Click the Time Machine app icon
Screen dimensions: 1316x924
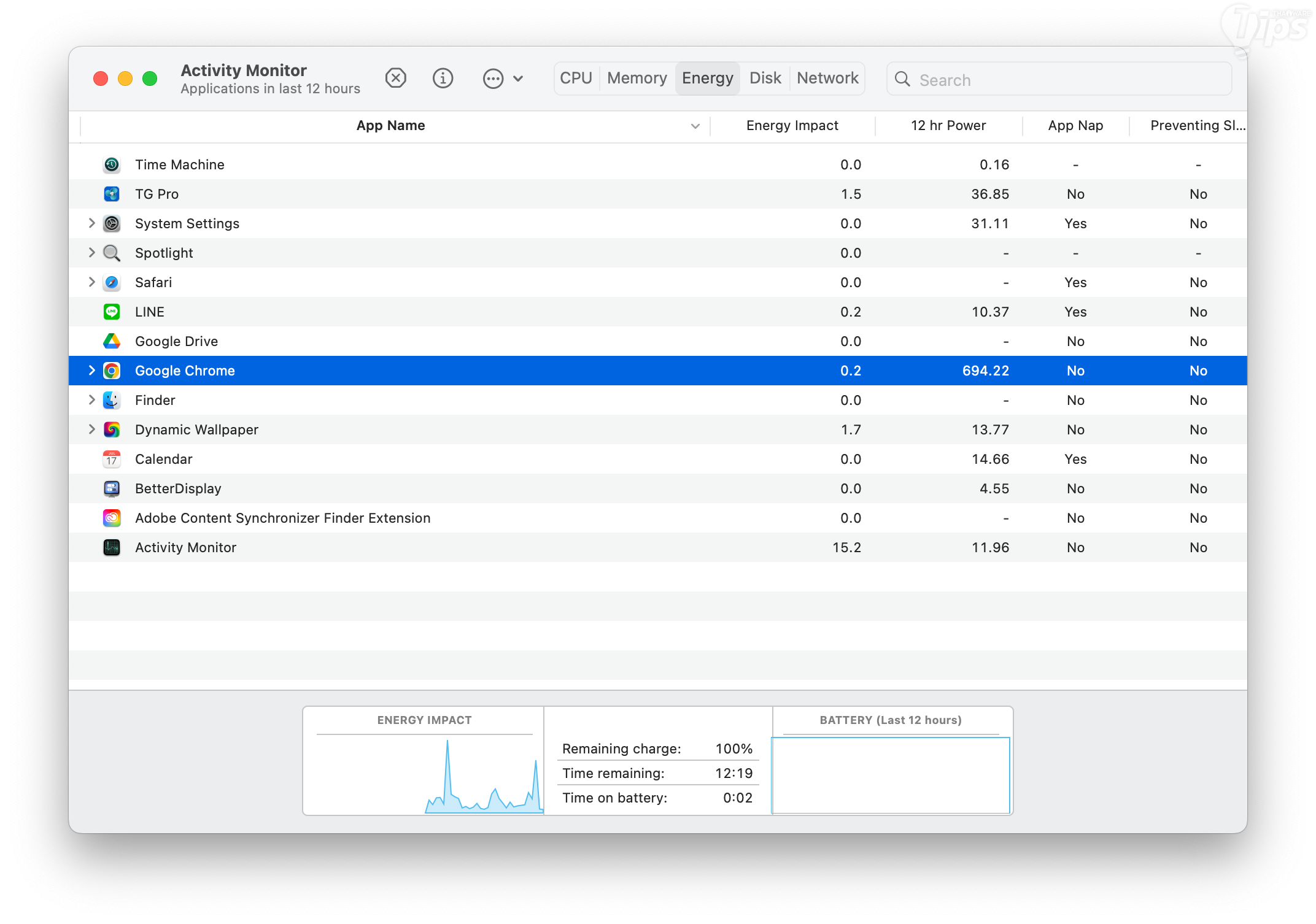click(x=112, y=164)
